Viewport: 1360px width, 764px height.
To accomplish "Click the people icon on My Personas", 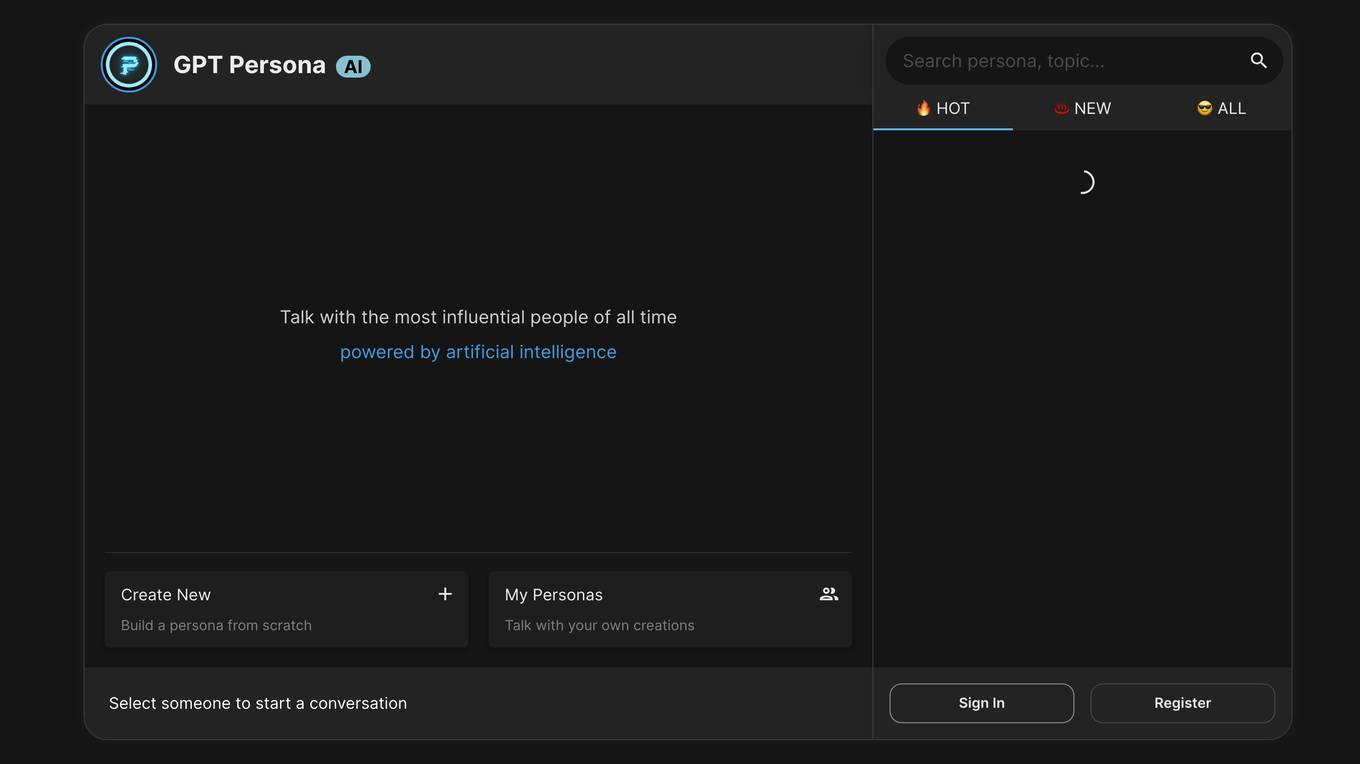I will (828, 594).
